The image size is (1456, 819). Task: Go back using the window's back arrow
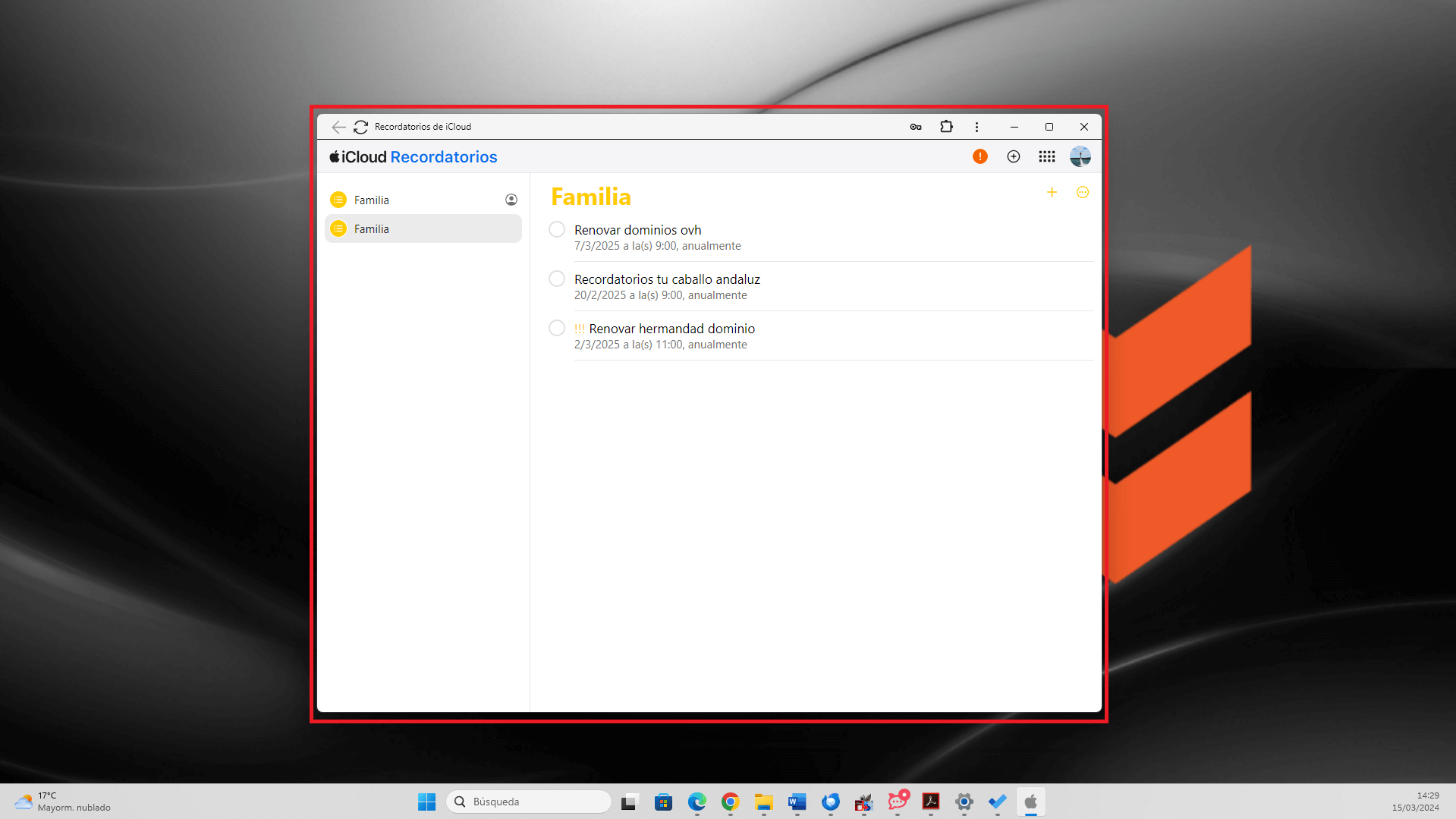(x=338, y=127)
